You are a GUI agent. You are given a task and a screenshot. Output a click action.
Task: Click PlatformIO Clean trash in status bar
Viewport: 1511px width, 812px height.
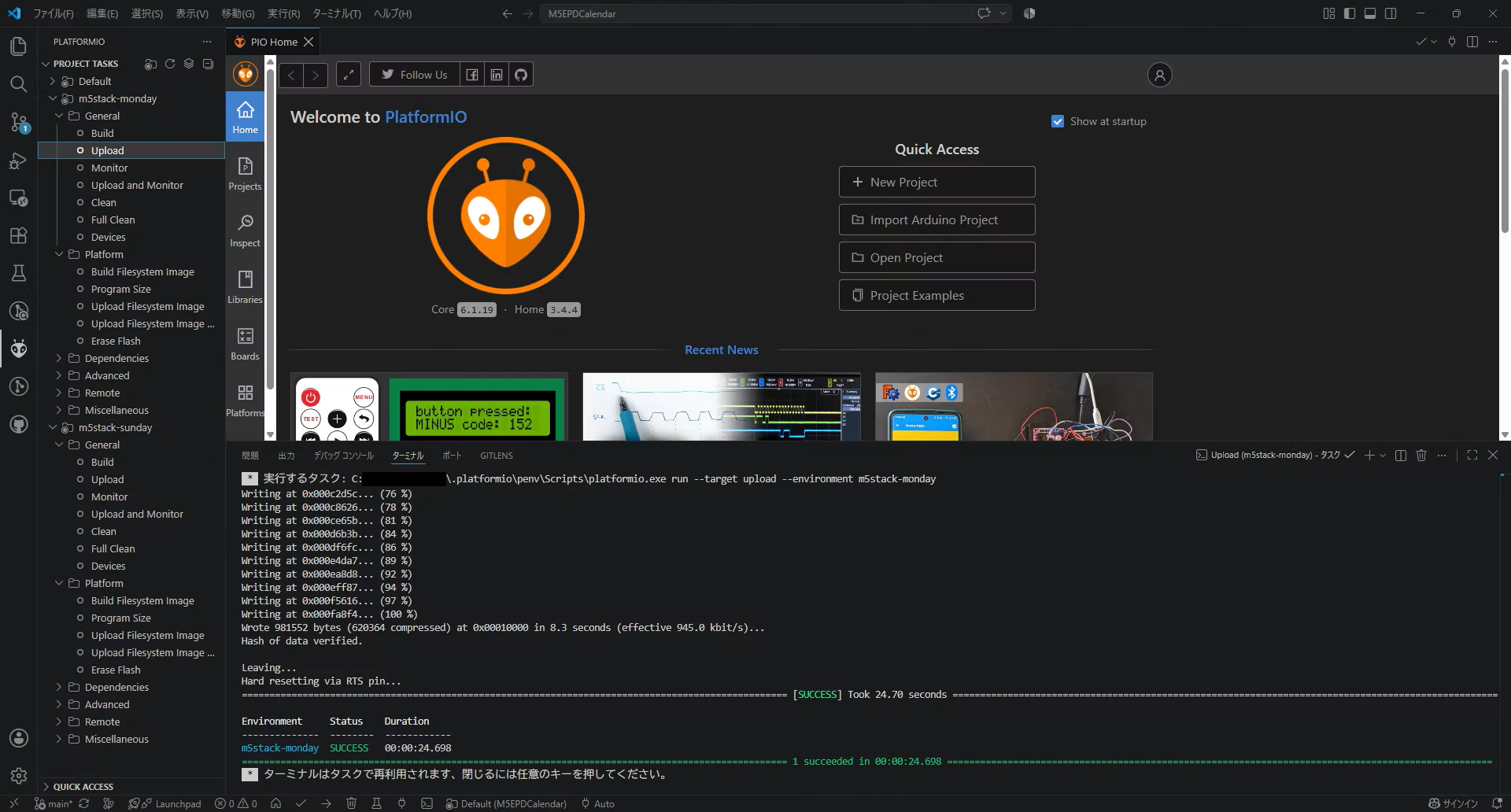(351, 803)
